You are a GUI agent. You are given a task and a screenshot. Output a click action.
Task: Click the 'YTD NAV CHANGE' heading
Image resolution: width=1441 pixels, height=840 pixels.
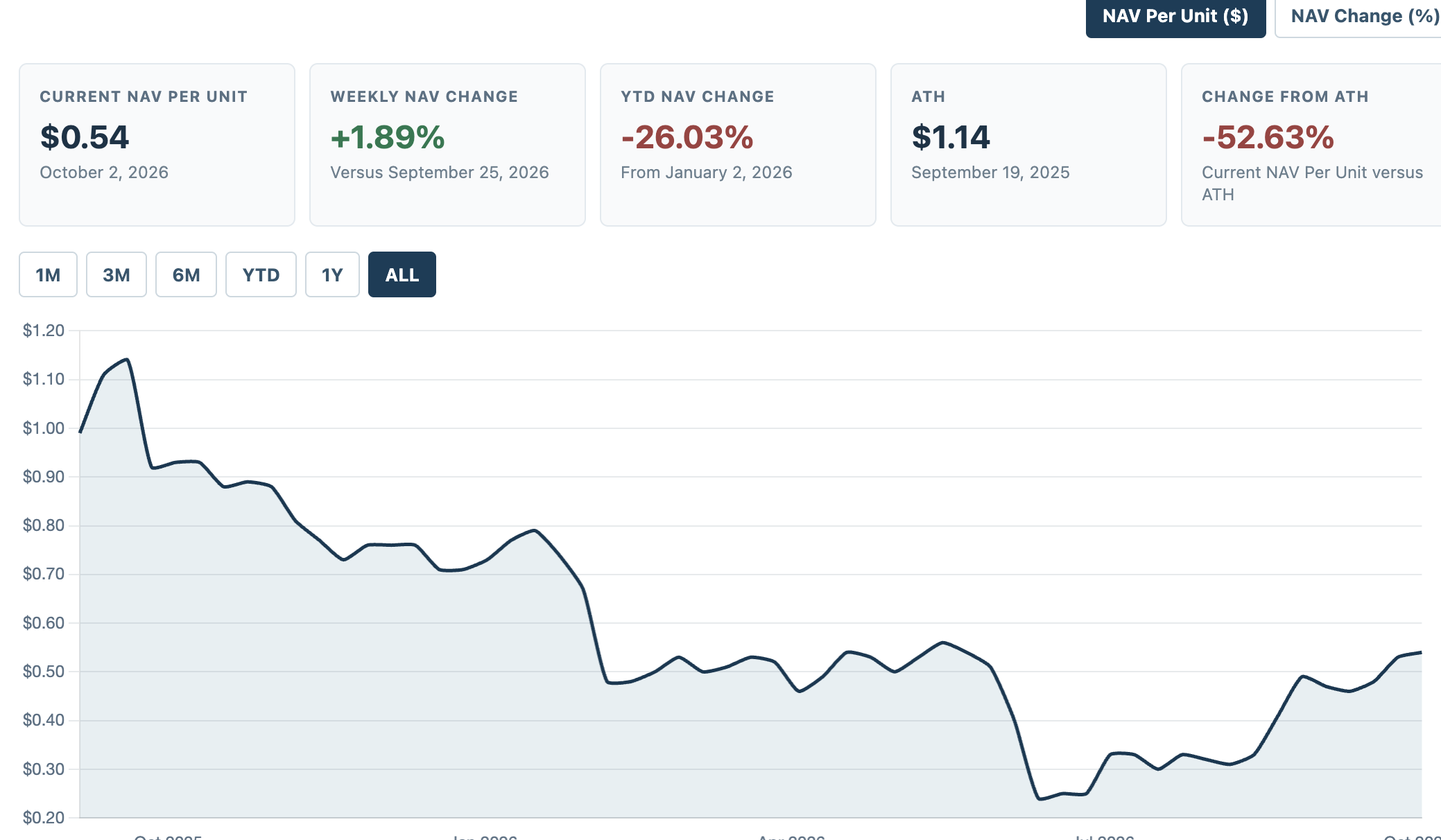698,97
